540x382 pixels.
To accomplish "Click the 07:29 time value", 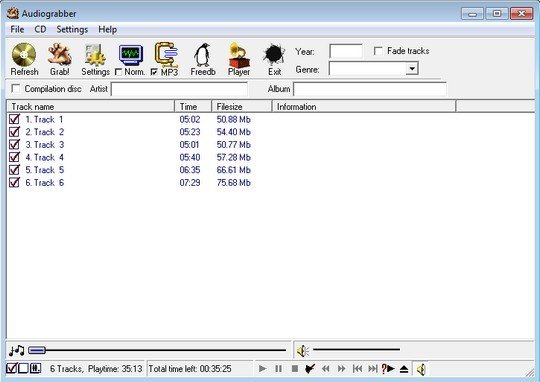I will click(x=190, y=183).
